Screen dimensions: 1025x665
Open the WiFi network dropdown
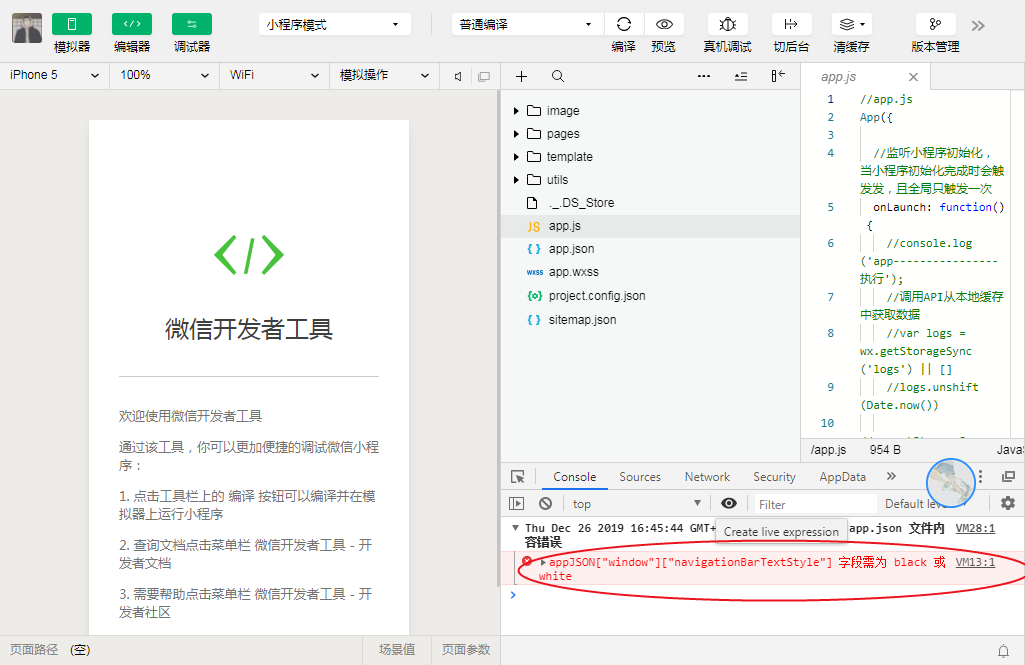[x=274, y=75]
